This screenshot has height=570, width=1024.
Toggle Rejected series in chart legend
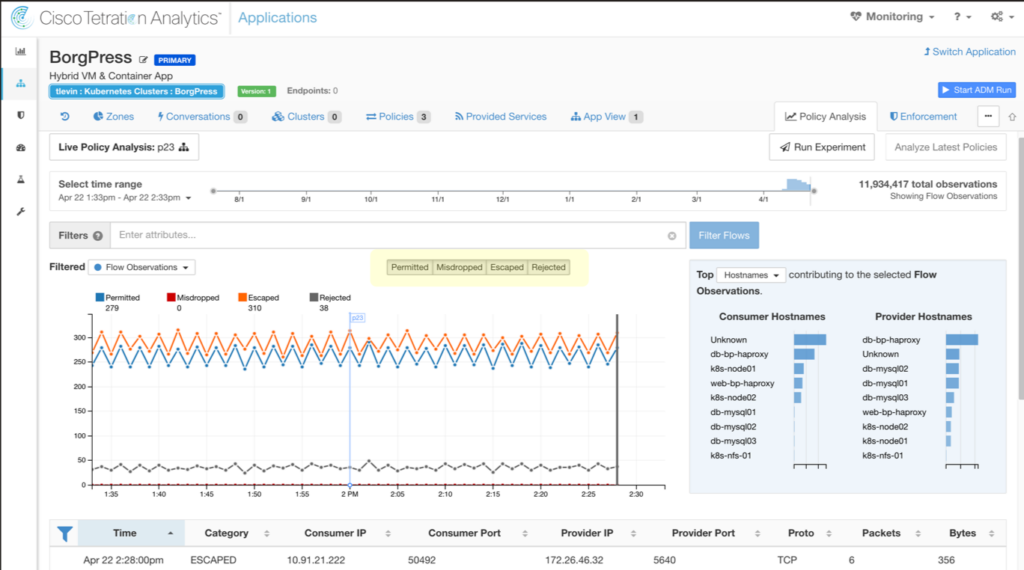point(330,298)
